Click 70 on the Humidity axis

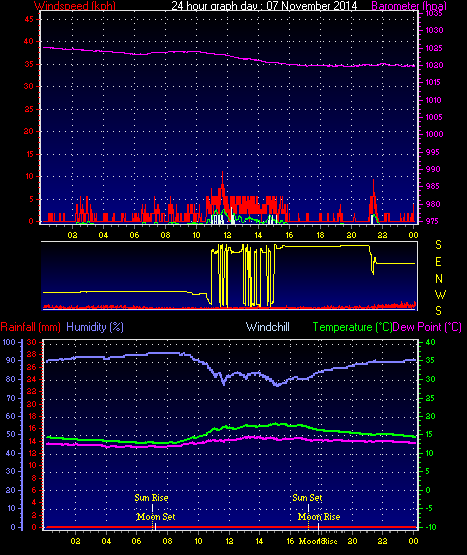[11, 398]
